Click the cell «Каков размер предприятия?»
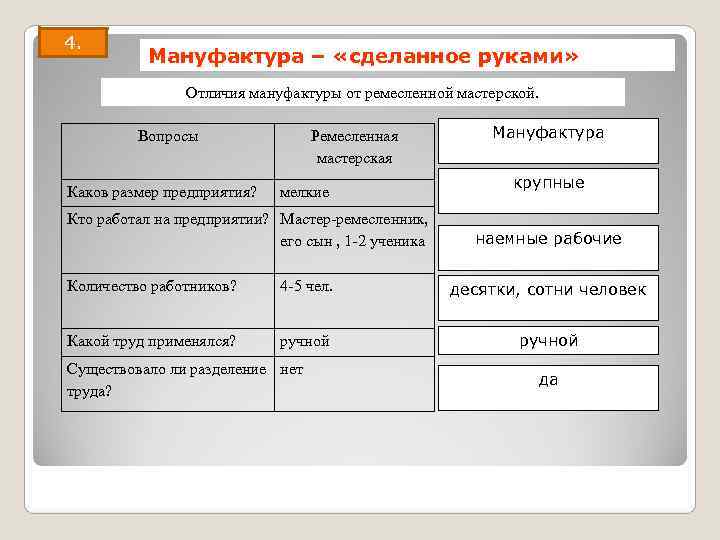 click(168, 192)
